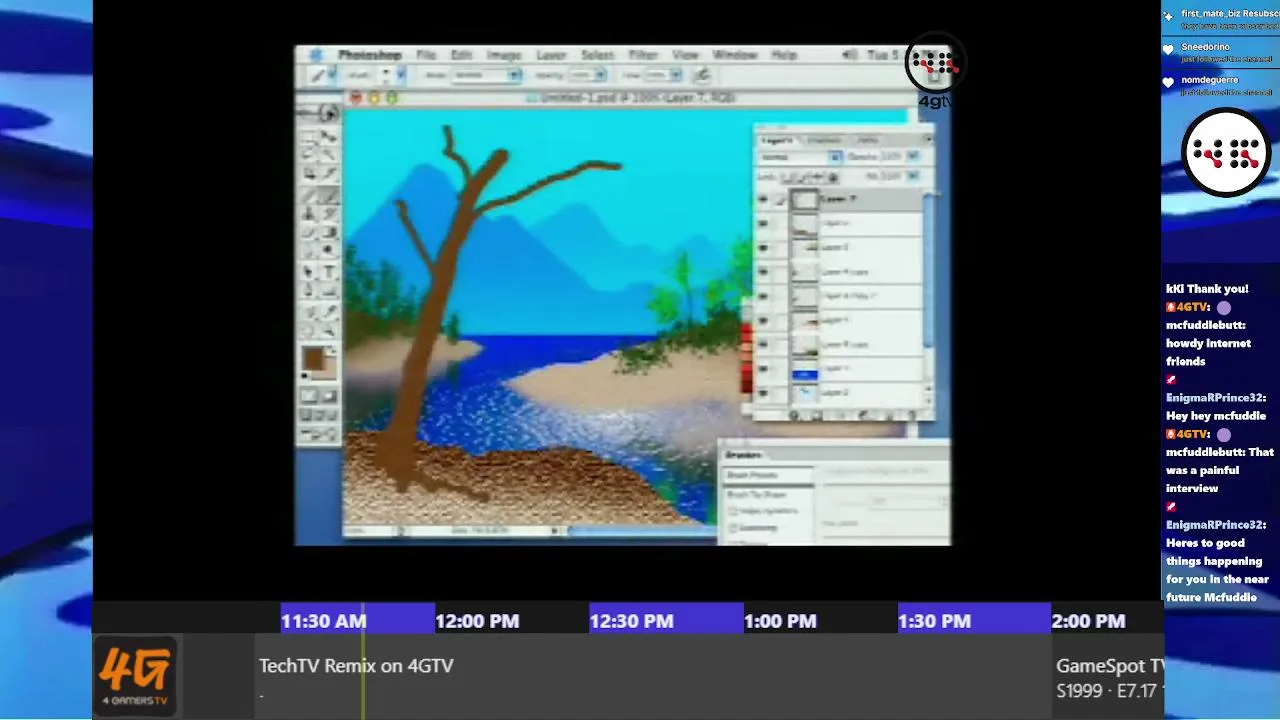Switch to Quick Mask mode in the toolbox
The width and height of the screenshot is (1280, 720).
coord(328,397)
